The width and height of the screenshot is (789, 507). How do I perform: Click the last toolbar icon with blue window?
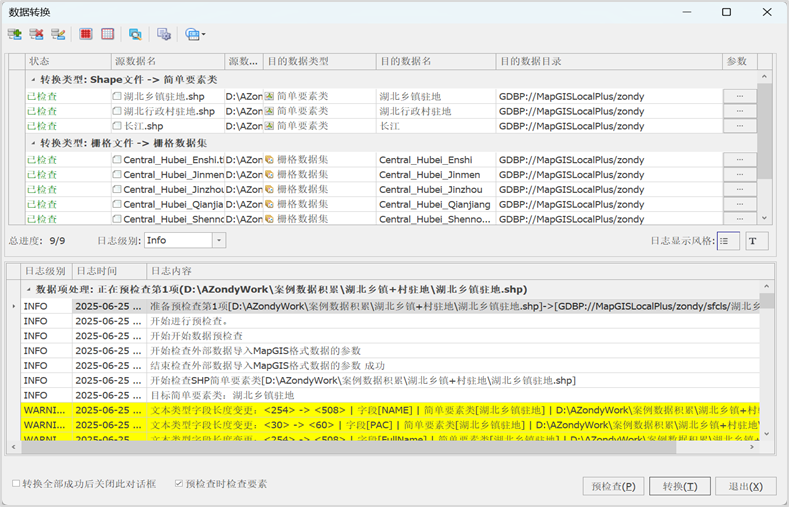point(192,34)
